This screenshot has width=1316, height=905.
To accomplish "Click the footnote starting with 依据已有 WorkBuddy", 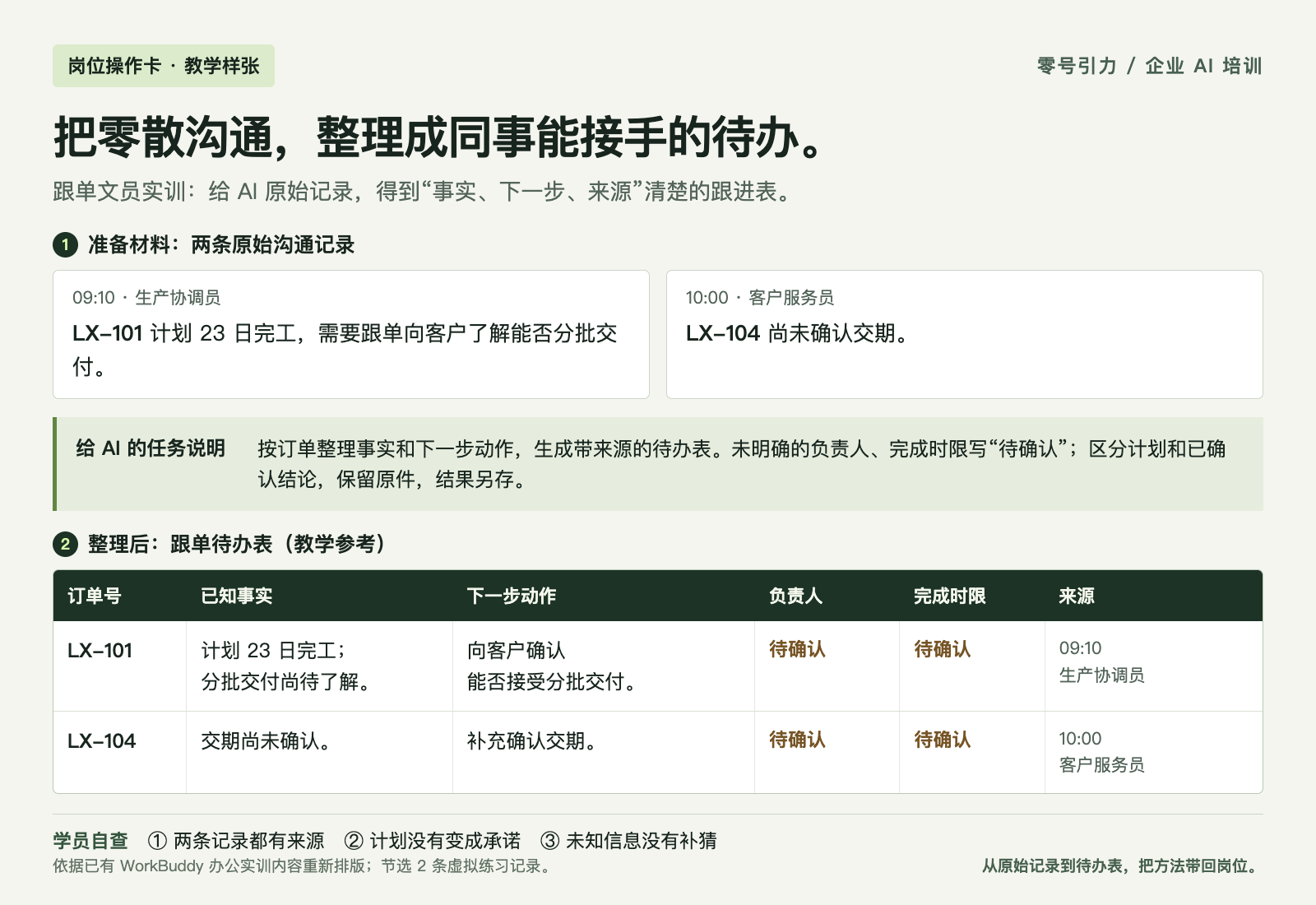I will click(x=302, y=866).
